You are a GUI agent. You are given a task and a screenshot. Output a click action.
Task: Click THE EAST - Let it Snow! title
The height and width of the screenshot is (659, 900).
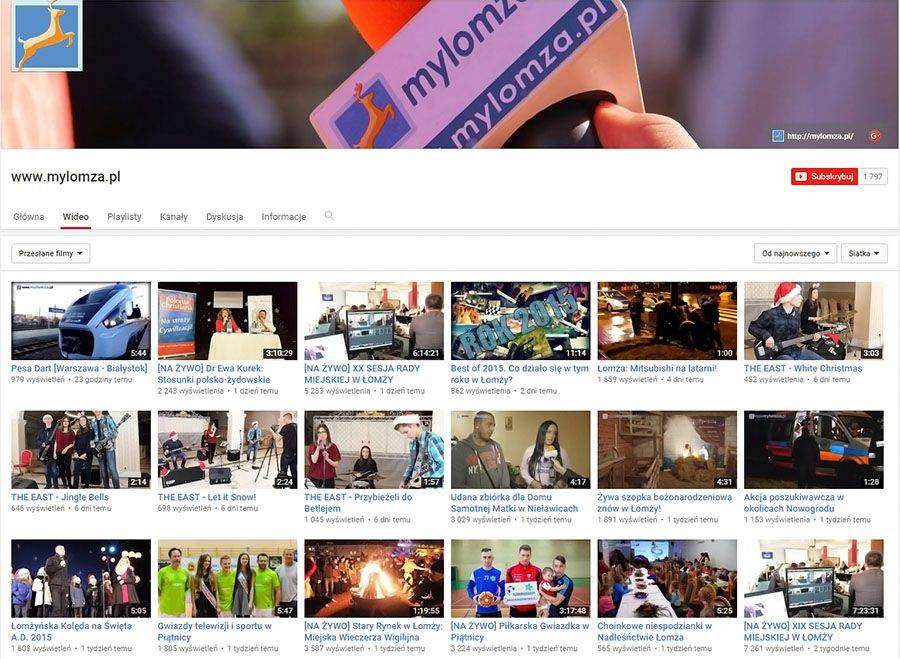click(x=207, y=497)
